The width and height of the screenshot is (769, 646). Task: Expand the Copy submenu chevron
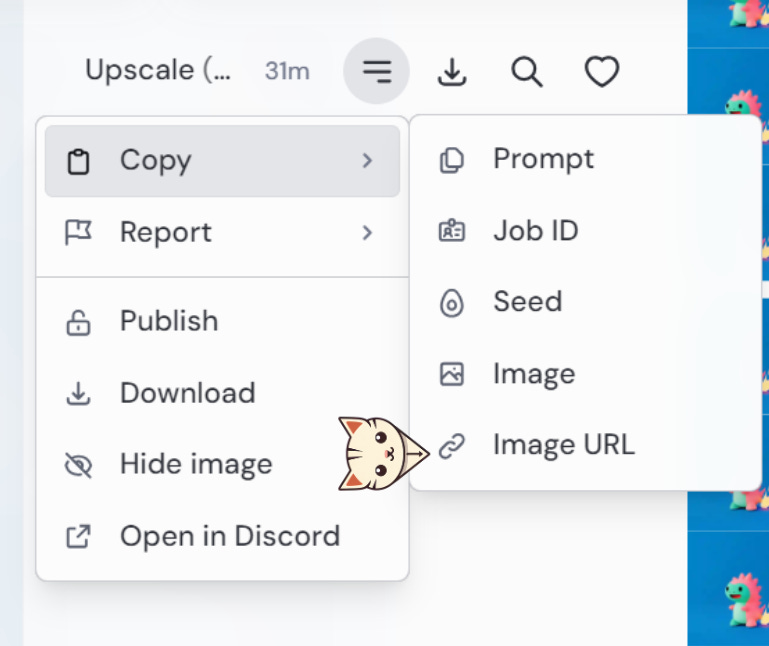click(367, 160)
